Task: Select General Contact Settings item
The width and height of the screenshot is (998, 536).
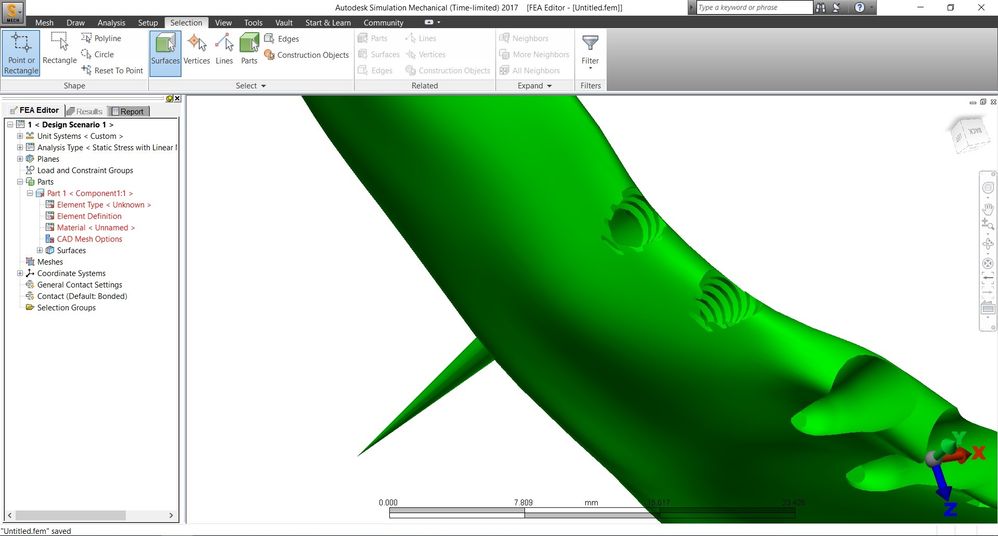Action: click(80, 285)
